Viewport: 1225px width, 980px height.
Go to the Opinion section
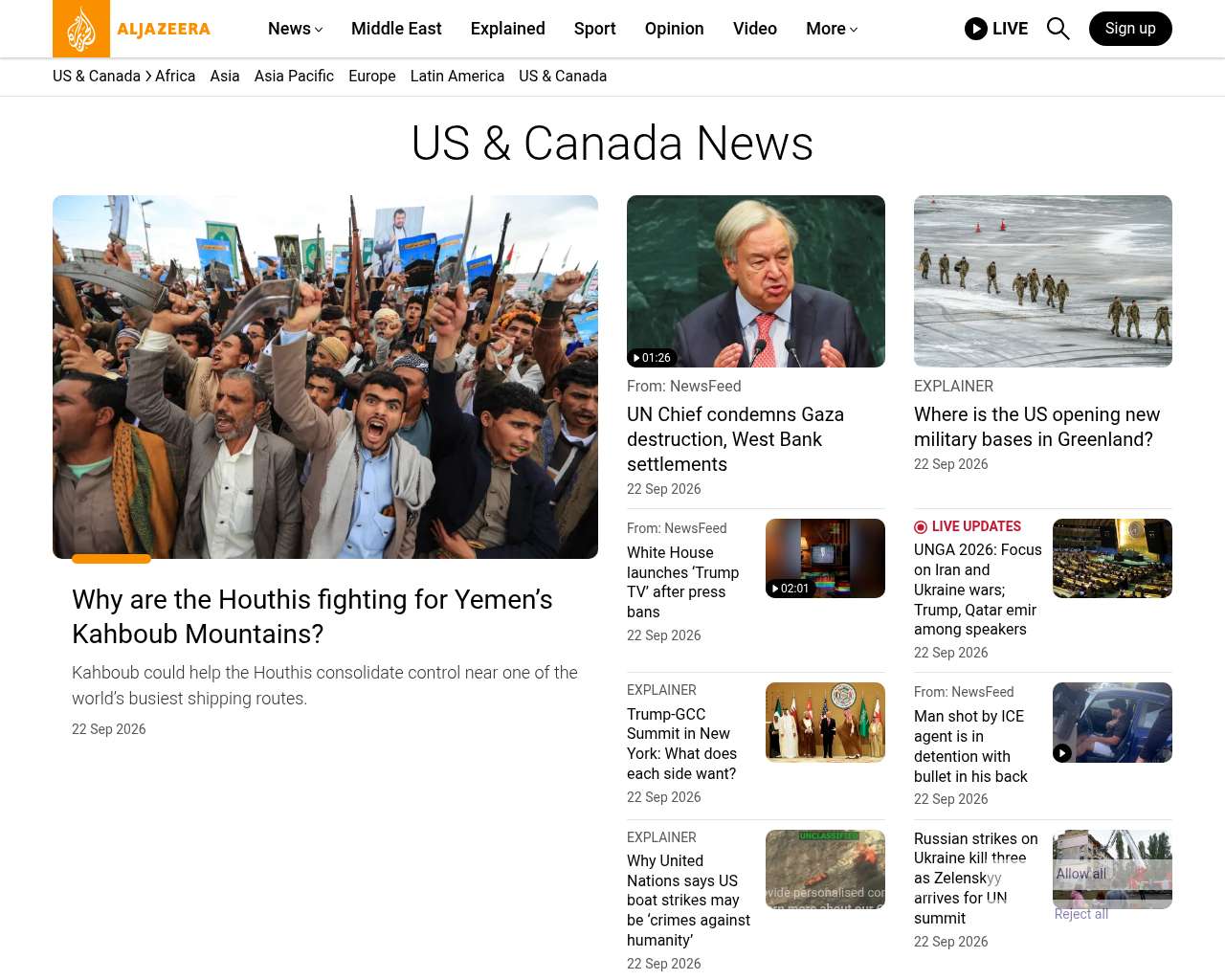[675, 29]
